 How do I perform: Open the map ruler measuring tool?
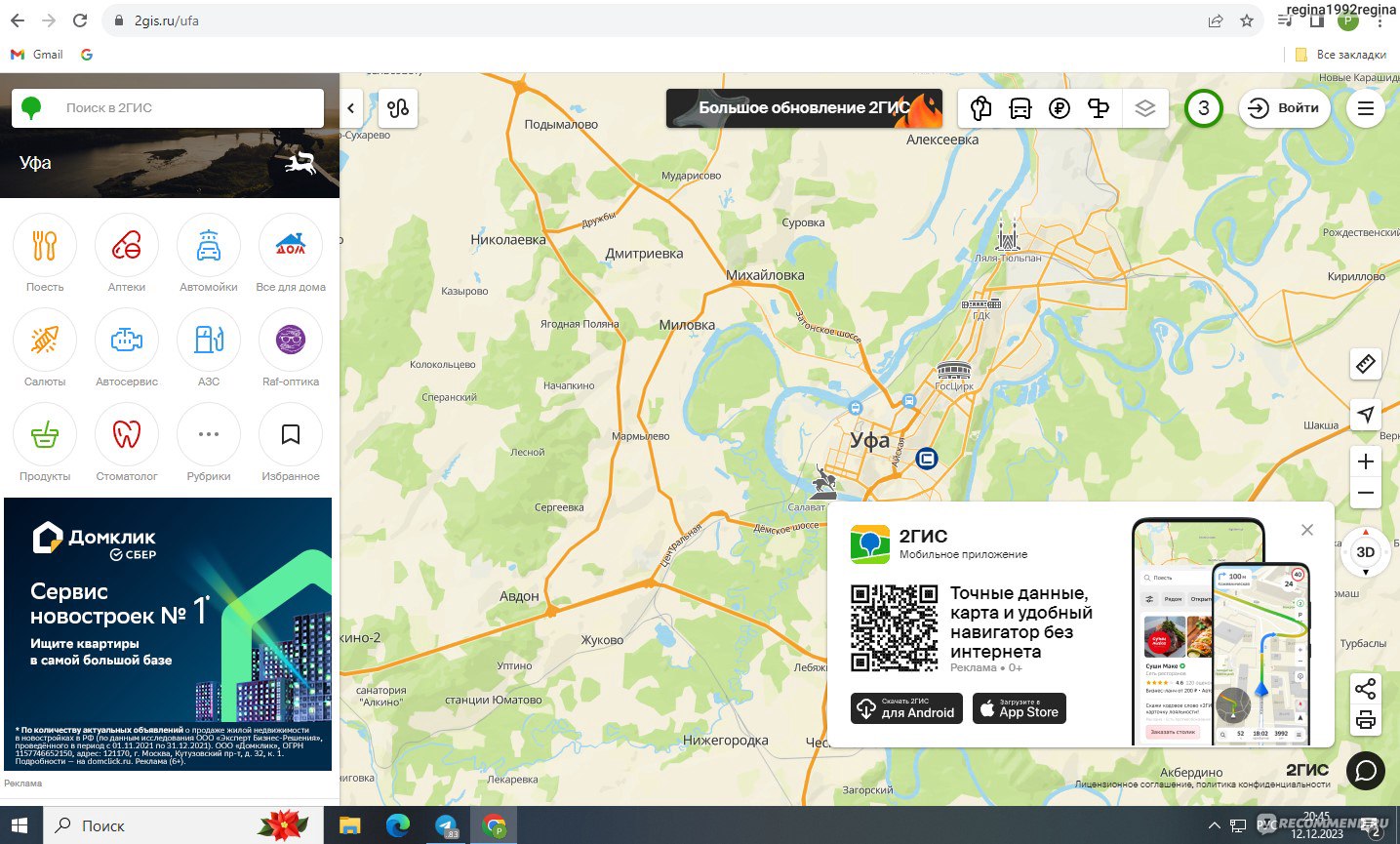click(x=1366, y=364)
